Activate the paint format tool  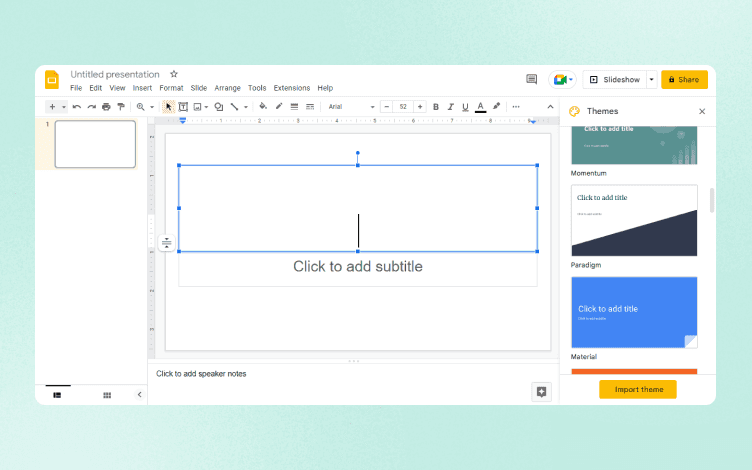(121, 106)
